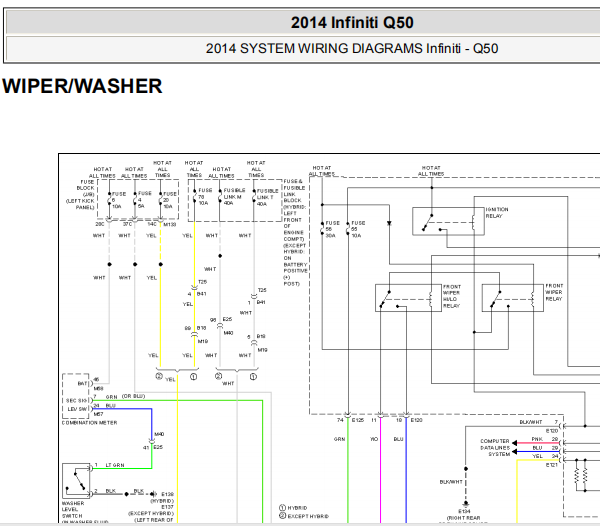Viewport: 600px width, 526px height.
Task: Click the COMBINATION METER label
Action: [x=90, y=423]
